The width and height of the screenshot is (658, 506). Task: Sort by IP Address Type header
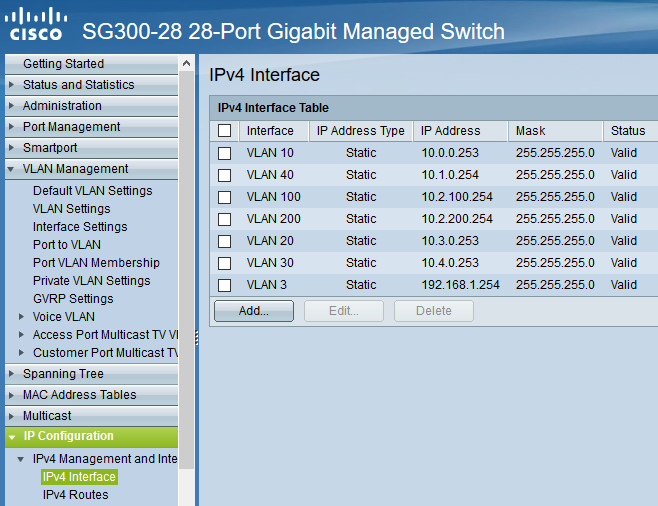[361, 131]
